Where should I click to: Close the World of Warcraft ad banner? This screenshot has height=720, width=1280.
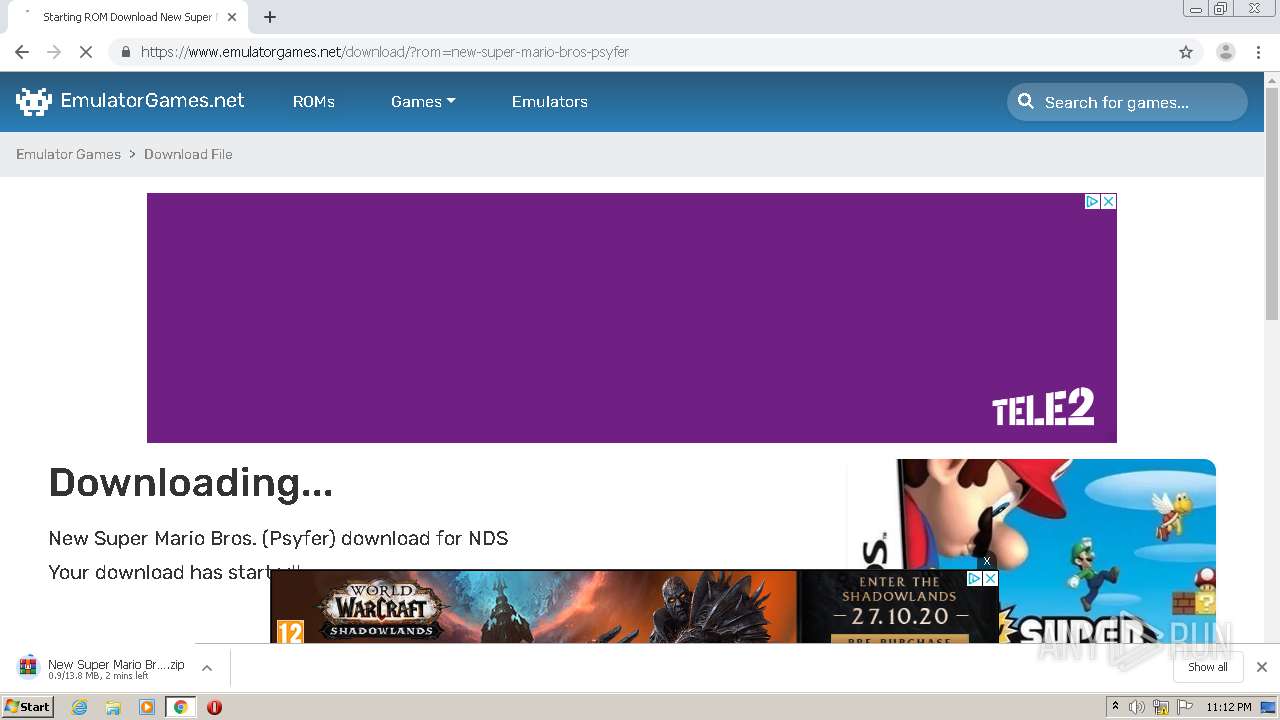click(x=990, y=578)
